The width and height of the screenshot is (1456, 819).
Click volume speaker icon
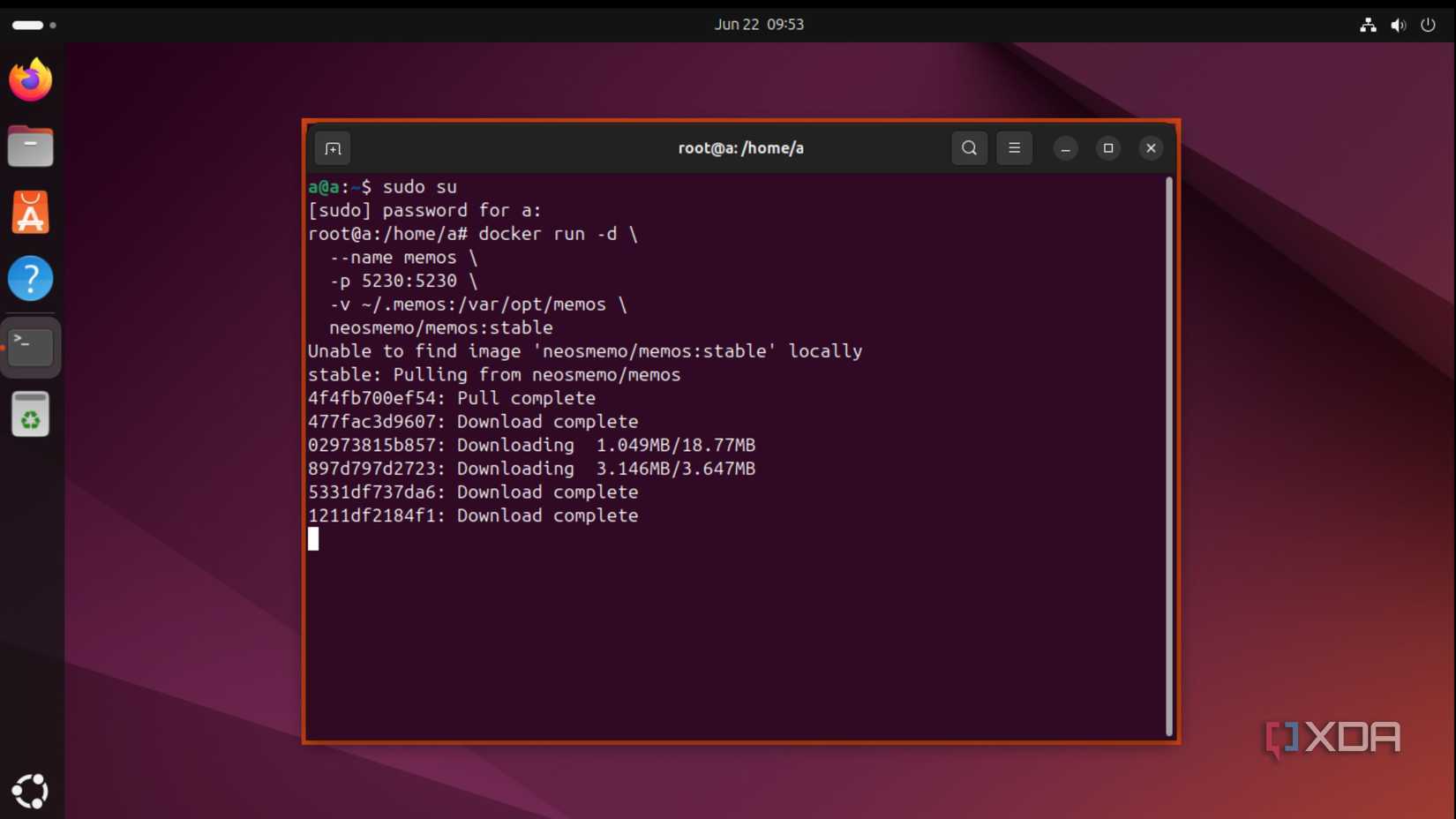click(x=1398, y=25)
